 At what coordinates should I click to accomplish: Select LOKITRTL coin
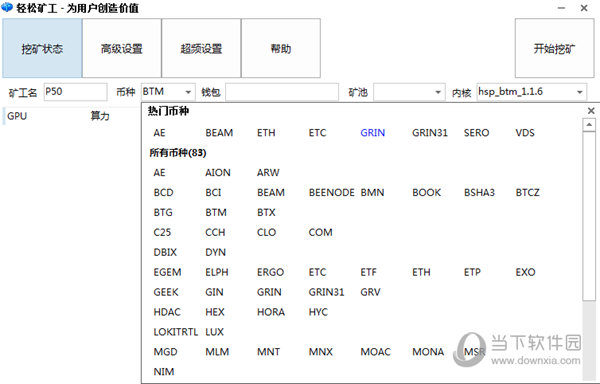pos(176,332)
